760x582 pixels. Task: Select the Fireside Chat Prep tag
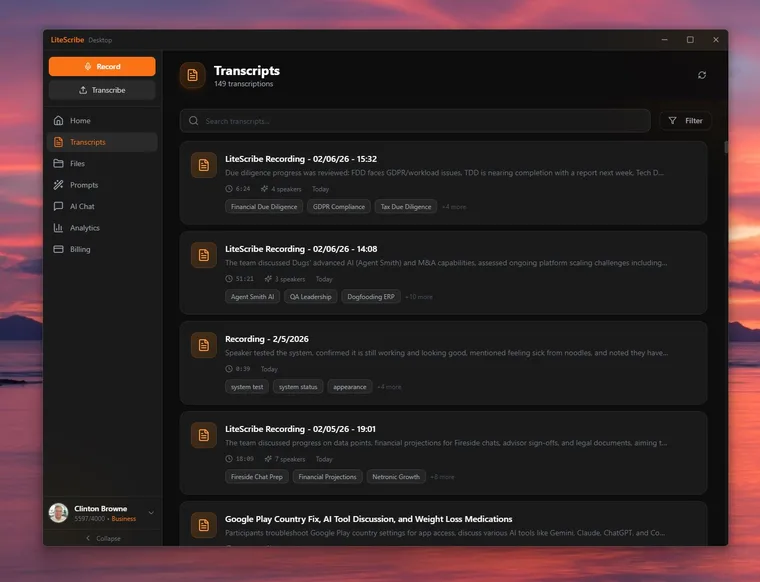click(257, 477)
